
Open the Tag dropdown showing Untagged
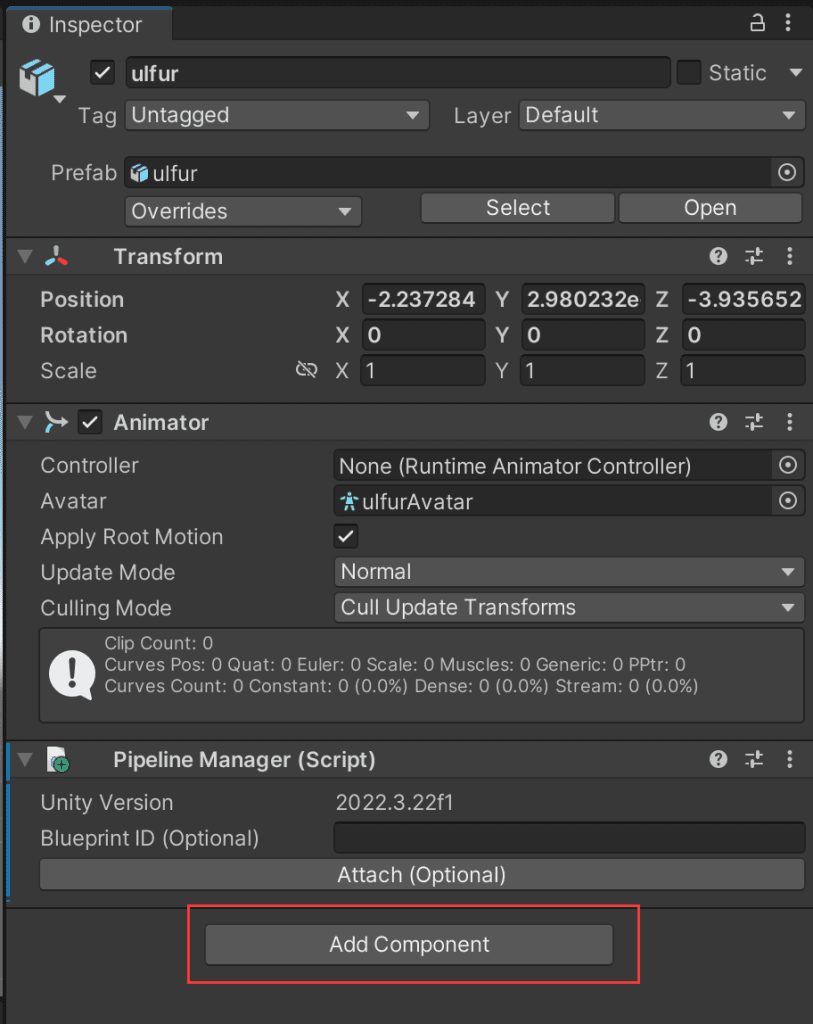pos(277,116)
